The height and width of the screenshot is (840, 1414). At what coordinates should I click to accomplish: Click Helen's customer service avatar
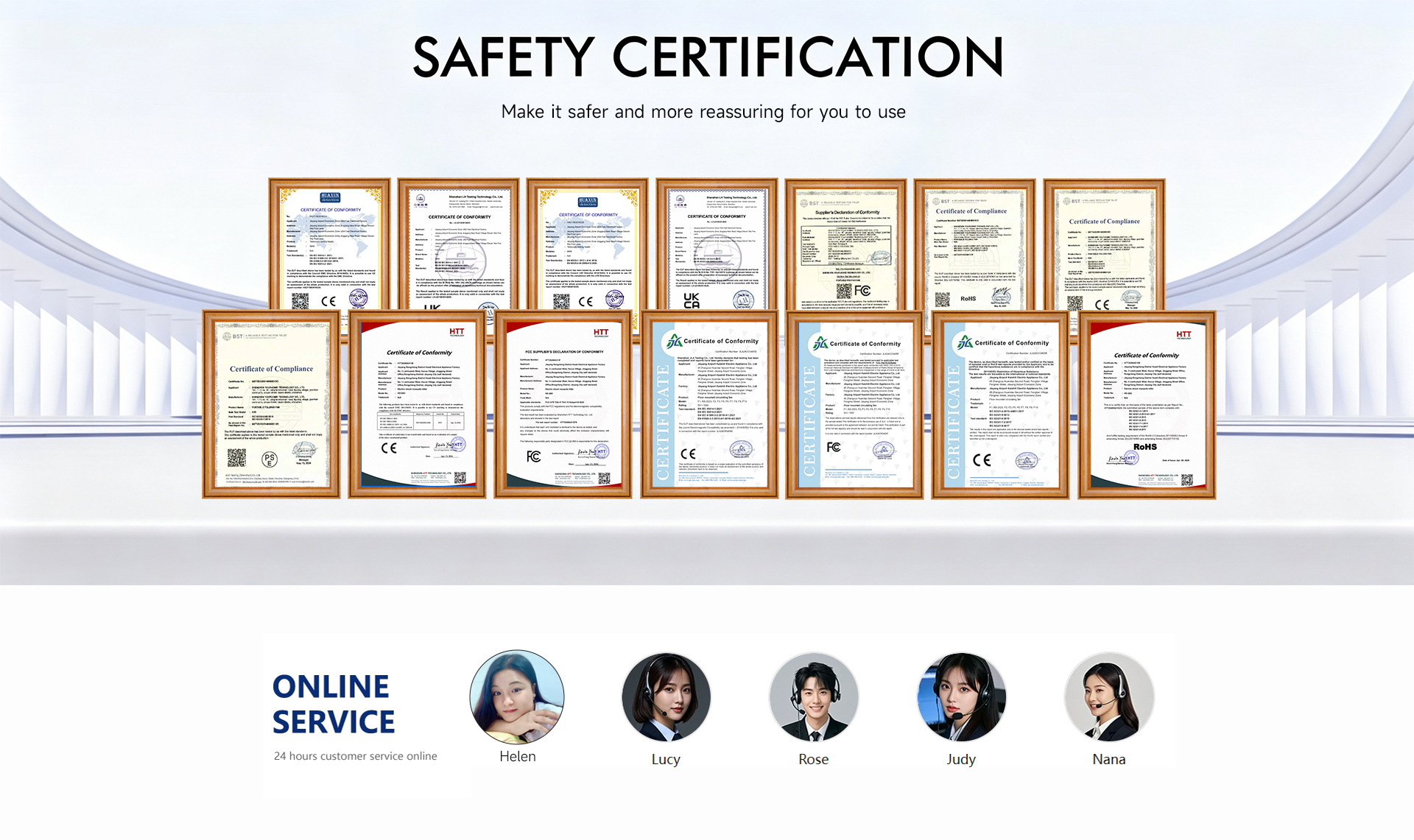(x=517, y=697)
